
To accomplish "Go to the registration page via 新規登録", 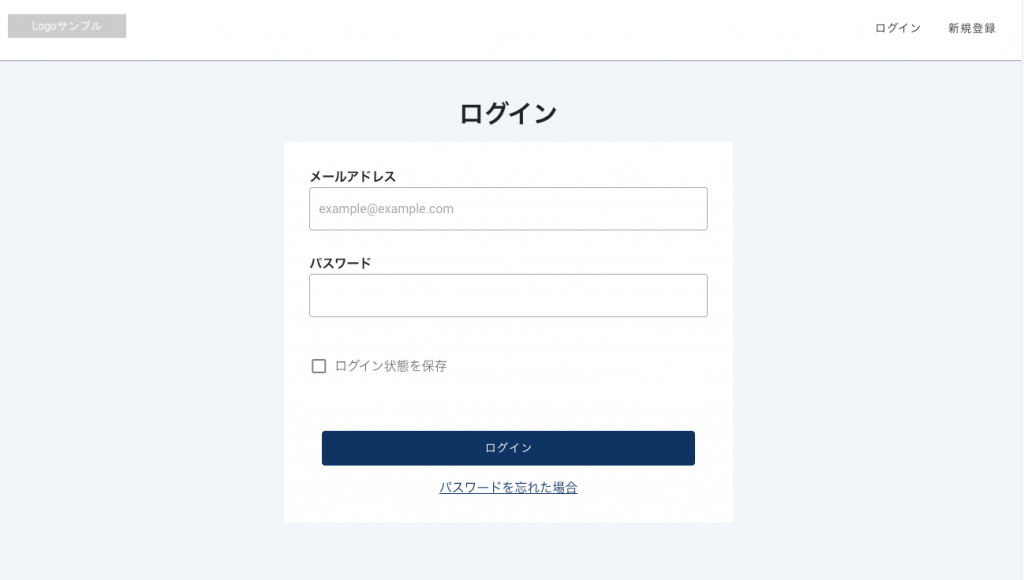I will pos(972,28).
